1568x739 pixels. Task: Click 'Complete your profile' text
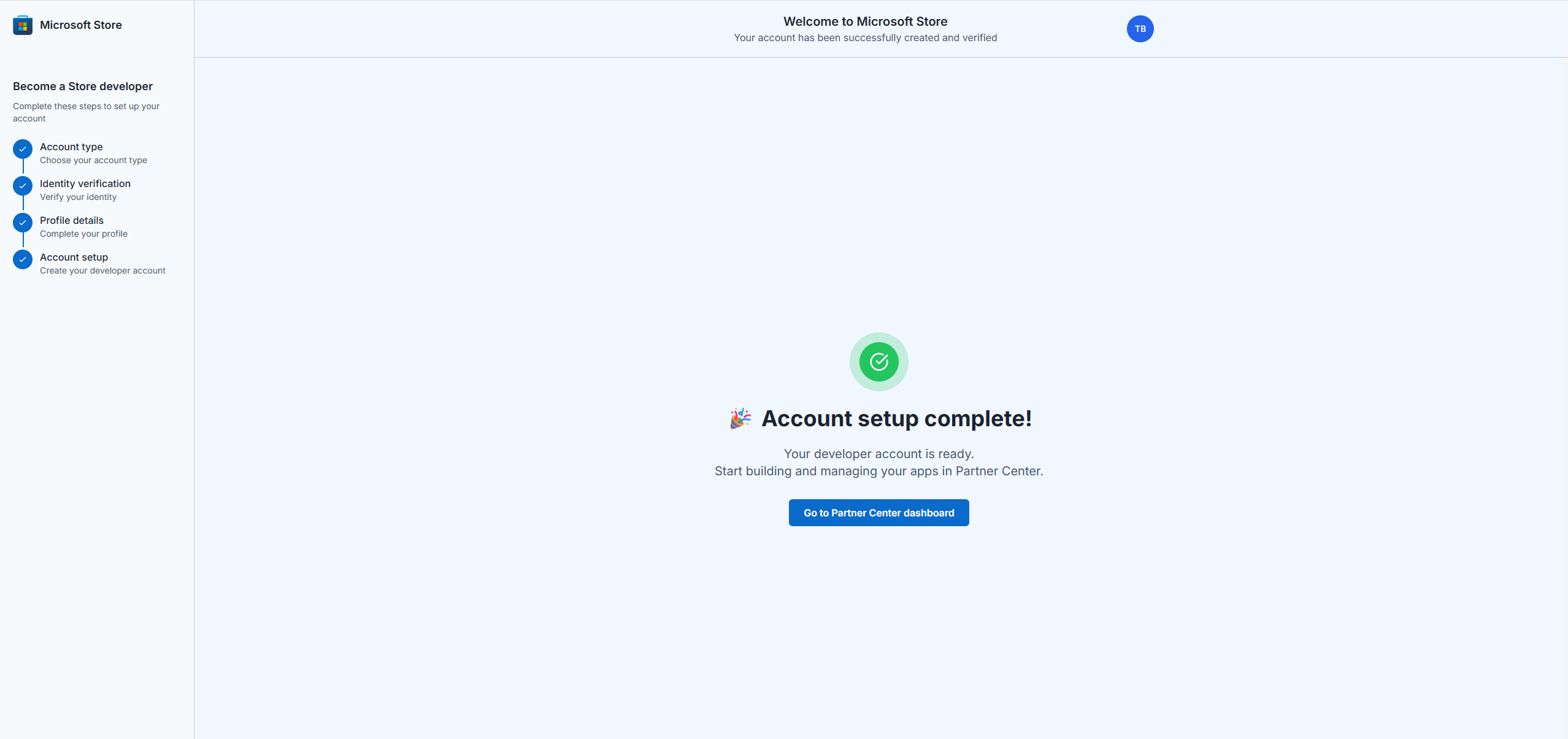click(x=83, y=234)
